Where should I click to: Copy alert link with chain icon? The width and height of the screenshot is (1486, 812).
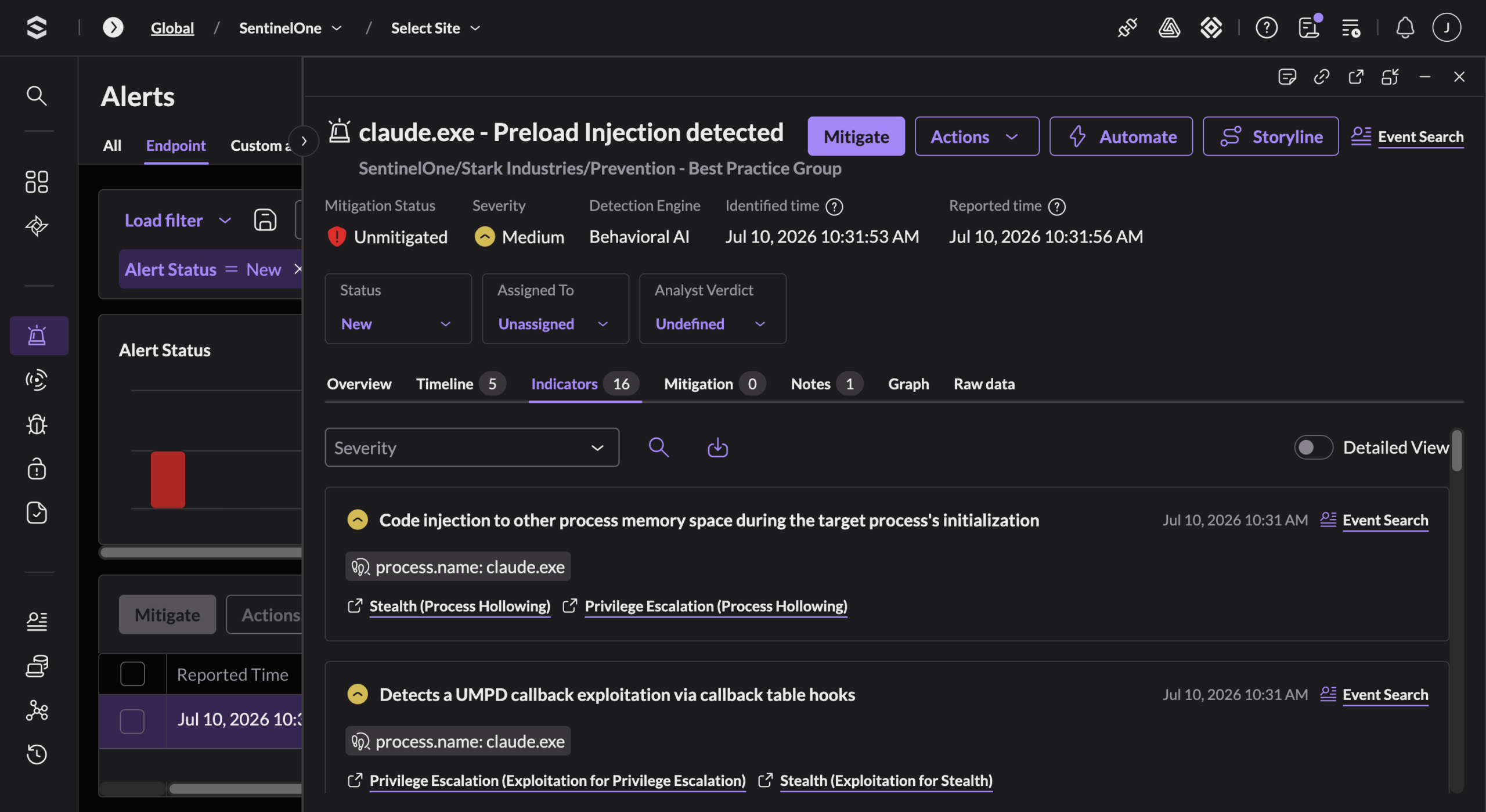click(x=1322, y=77)
